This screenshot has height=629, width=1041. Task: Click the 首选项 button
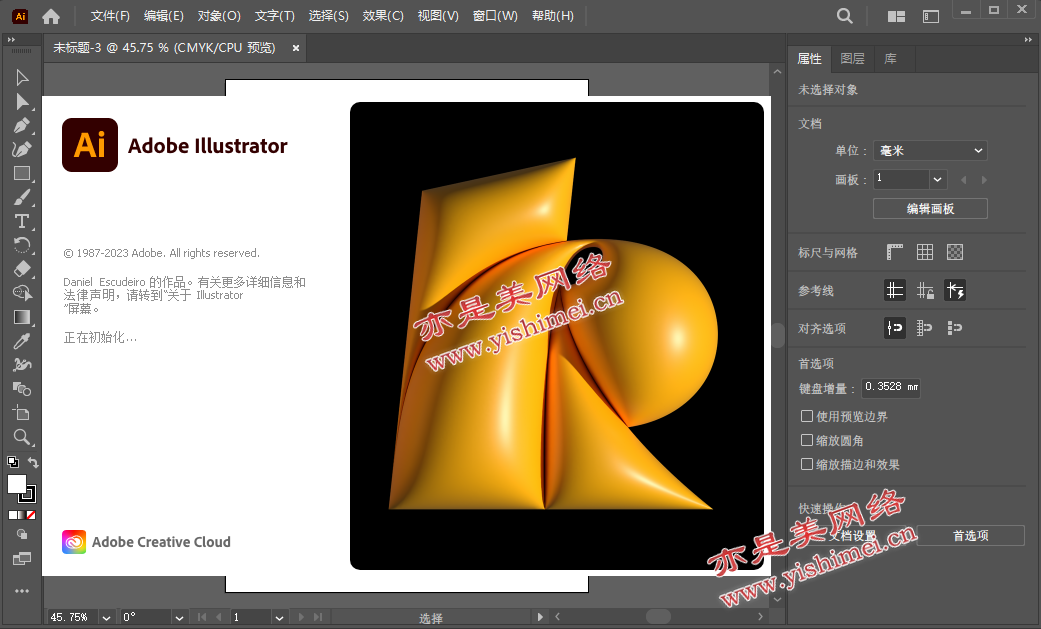click(971, 535)
